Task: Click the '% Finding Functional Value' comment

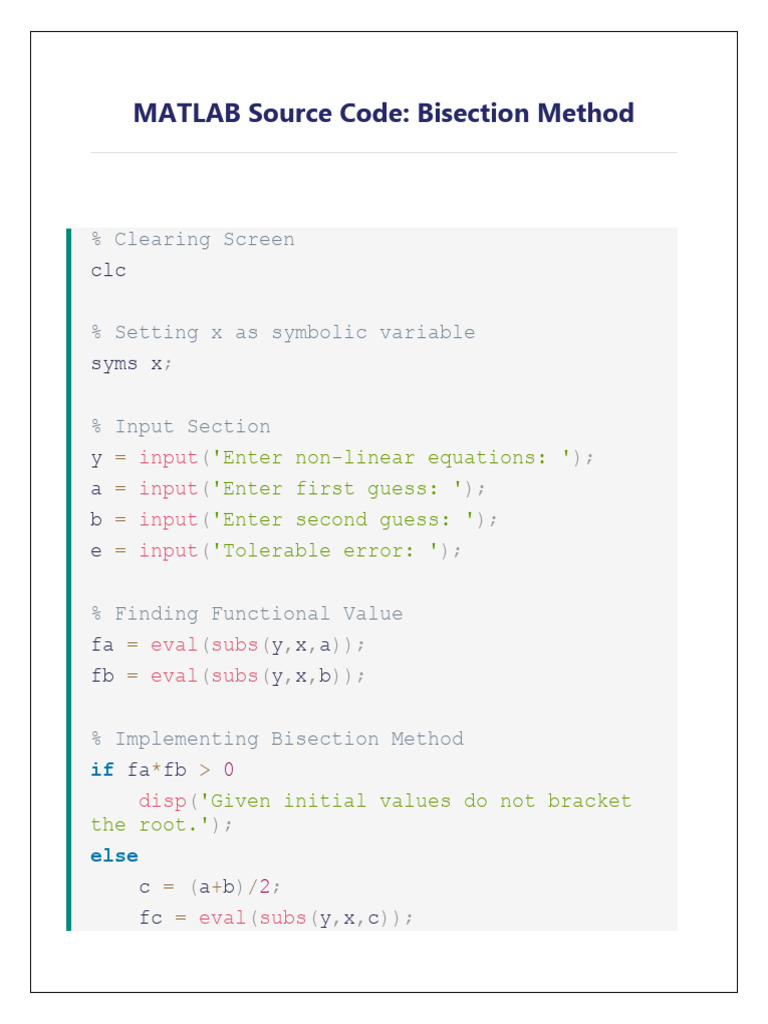Action: [x=246, y=613]
